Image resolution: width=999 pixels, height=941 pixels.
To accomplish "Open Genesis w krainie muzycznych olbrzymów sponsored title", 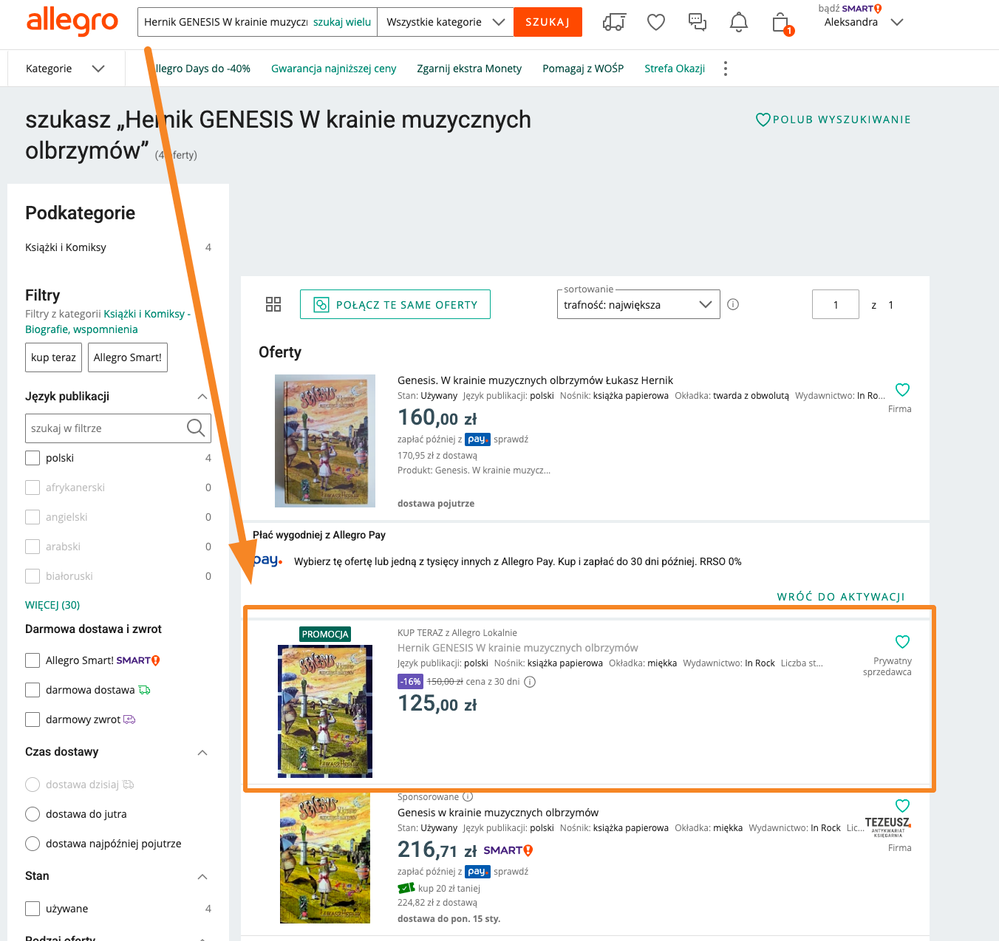I will 498,812.
